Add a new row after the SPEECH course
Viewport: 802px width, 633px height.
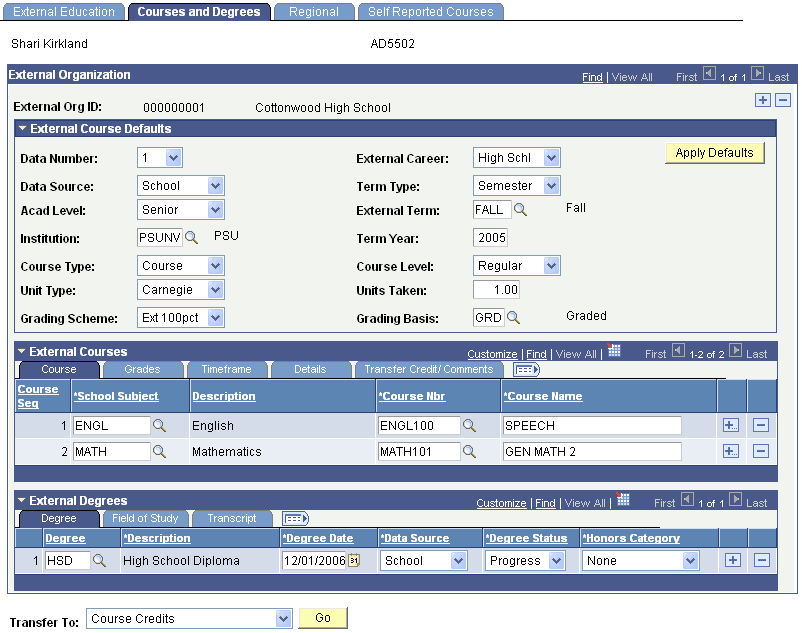(x=733, y=425)
